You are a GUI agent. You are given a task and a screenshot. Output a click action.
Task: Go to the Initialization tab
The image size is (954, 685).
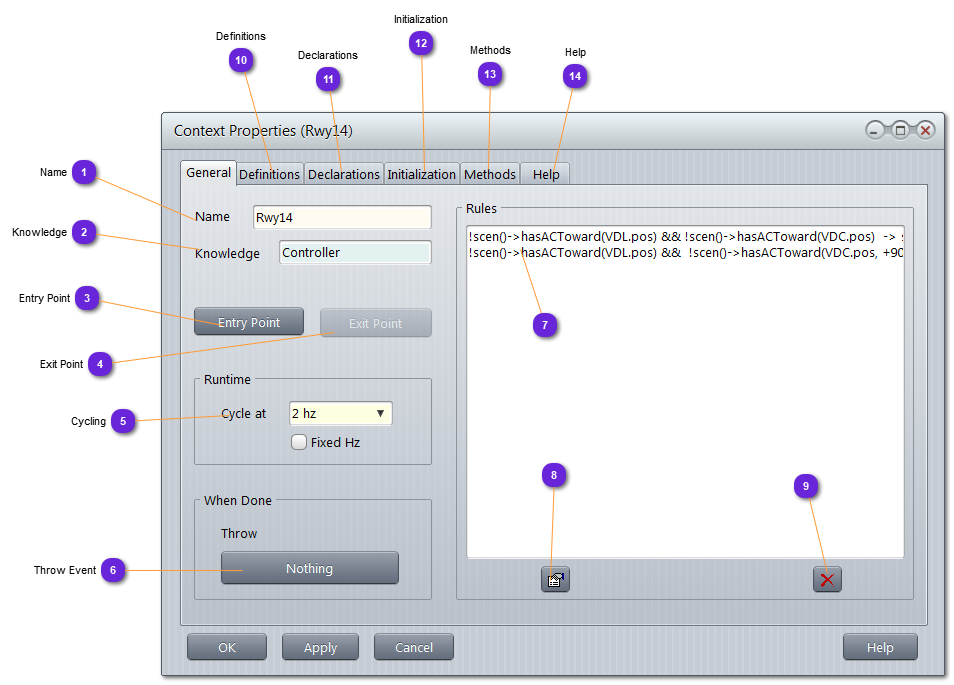point(421,174)
